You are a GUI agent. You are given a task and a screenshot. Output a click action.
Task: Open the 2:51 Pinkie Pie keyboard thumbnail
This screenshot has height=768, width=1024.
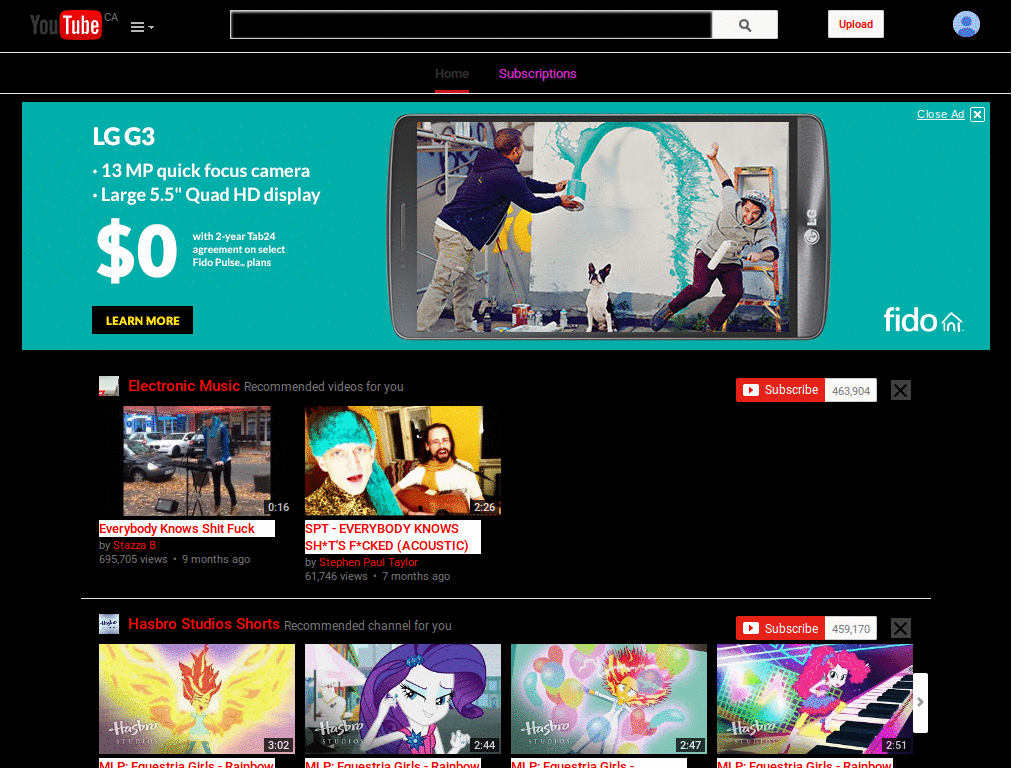pyautogui.click(x=815, y=699)
